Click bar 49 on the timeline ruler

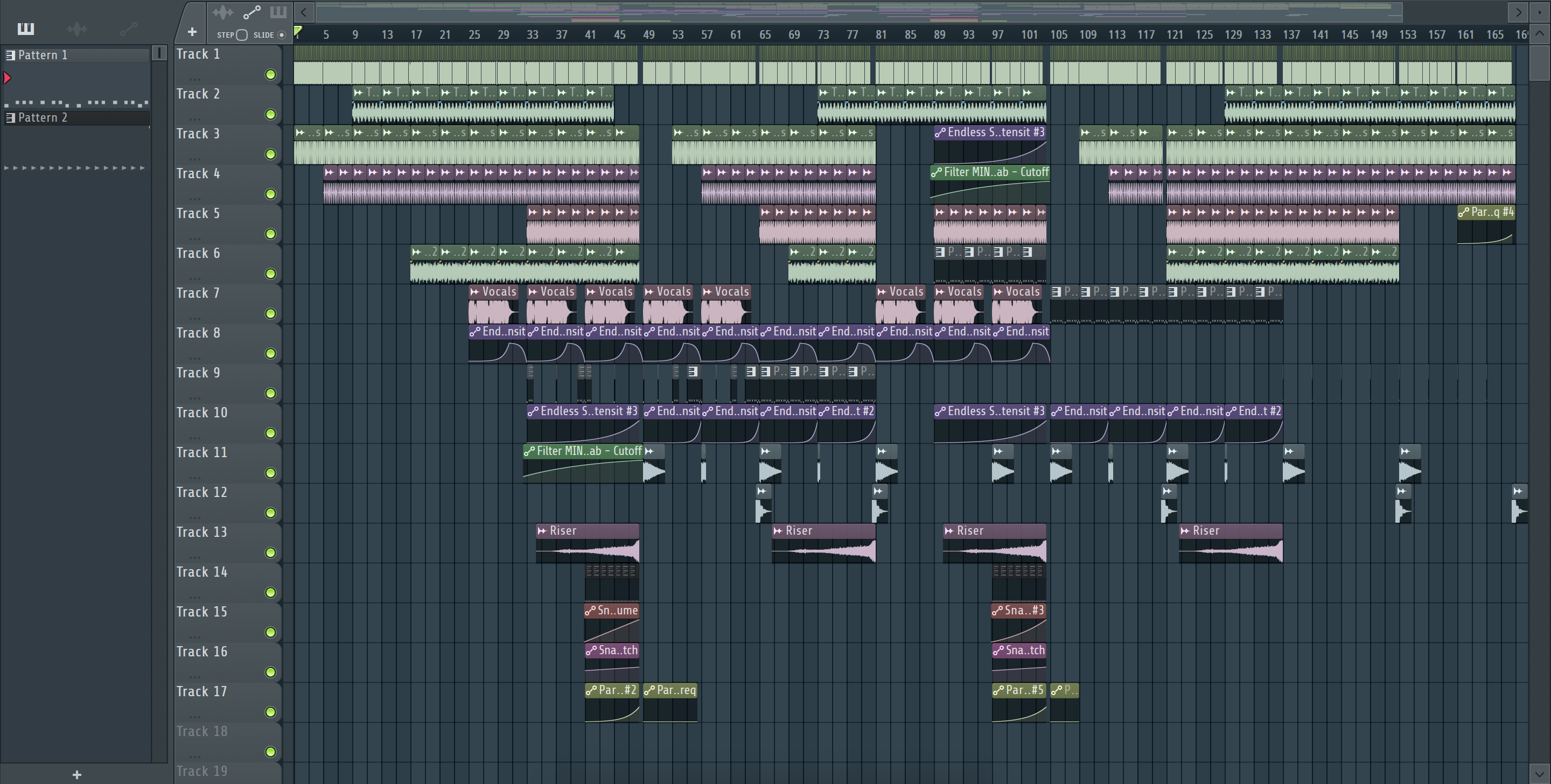(648, 35)
